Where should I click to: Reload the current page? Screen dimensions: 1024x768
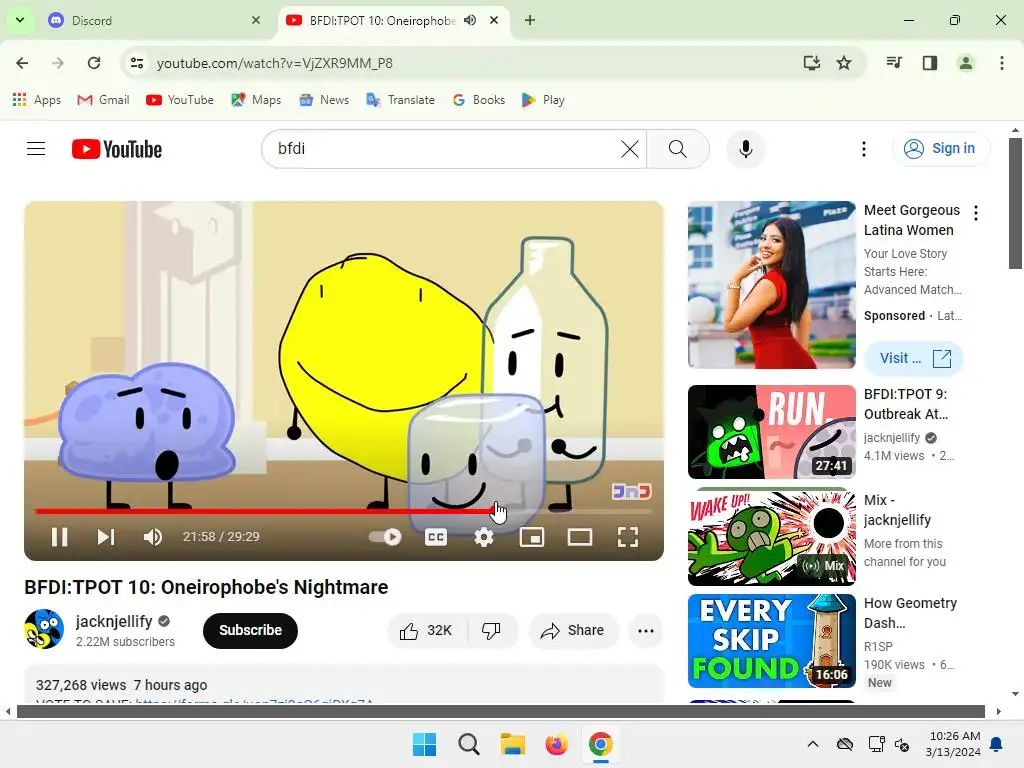pyautogui.click(x=94, y=63)
